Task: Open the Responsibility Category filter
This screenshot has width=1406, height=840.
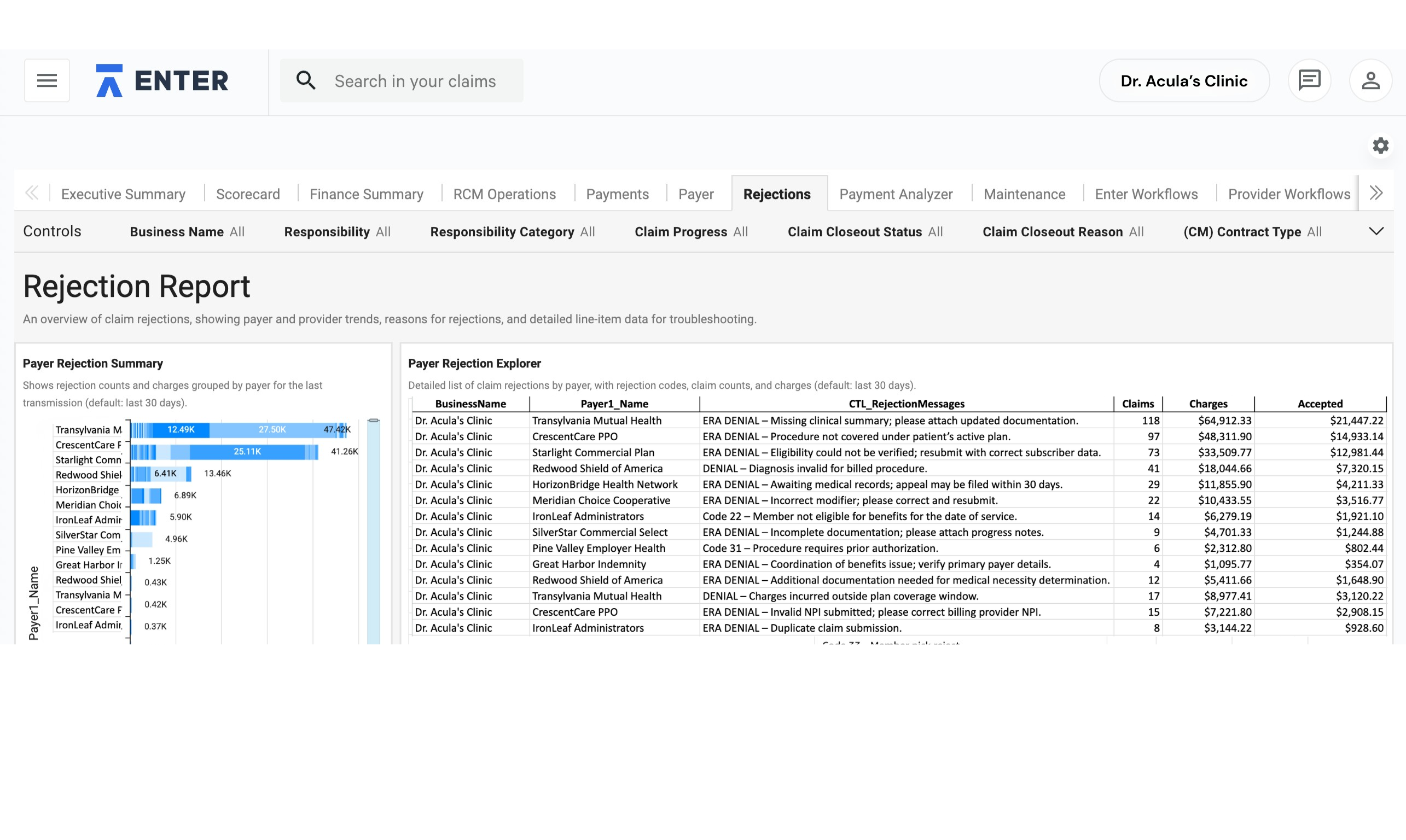Action: tap(512, 232)
